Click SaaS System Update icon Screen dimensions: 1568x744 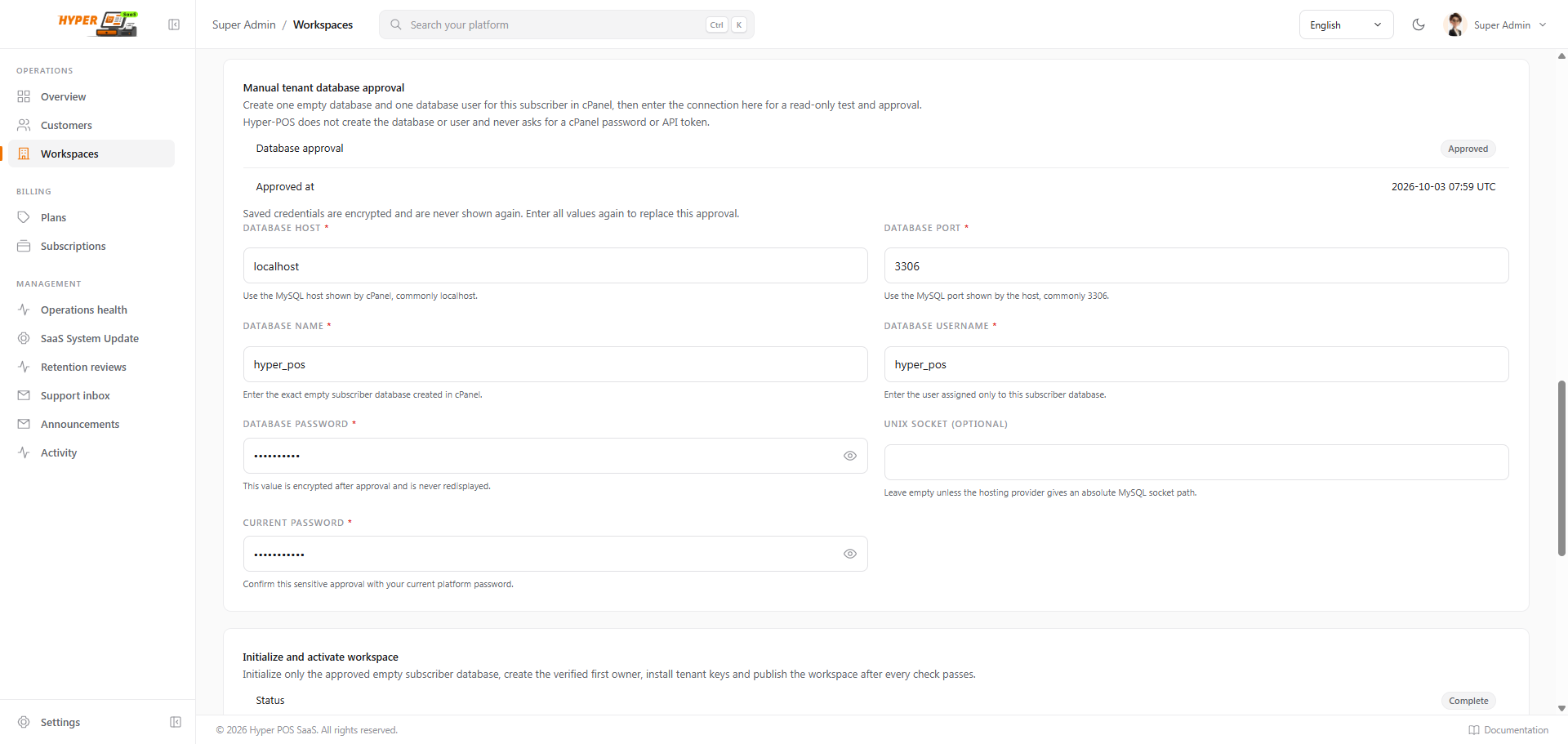click(x=24, y=338)
